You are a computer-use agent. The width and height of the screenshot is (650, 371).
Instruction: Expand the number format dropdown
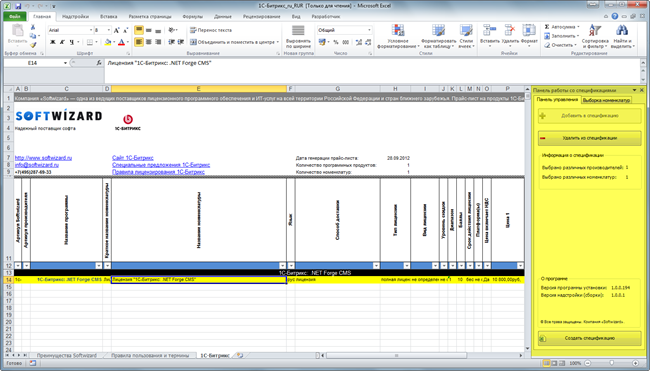coord(369,30)
